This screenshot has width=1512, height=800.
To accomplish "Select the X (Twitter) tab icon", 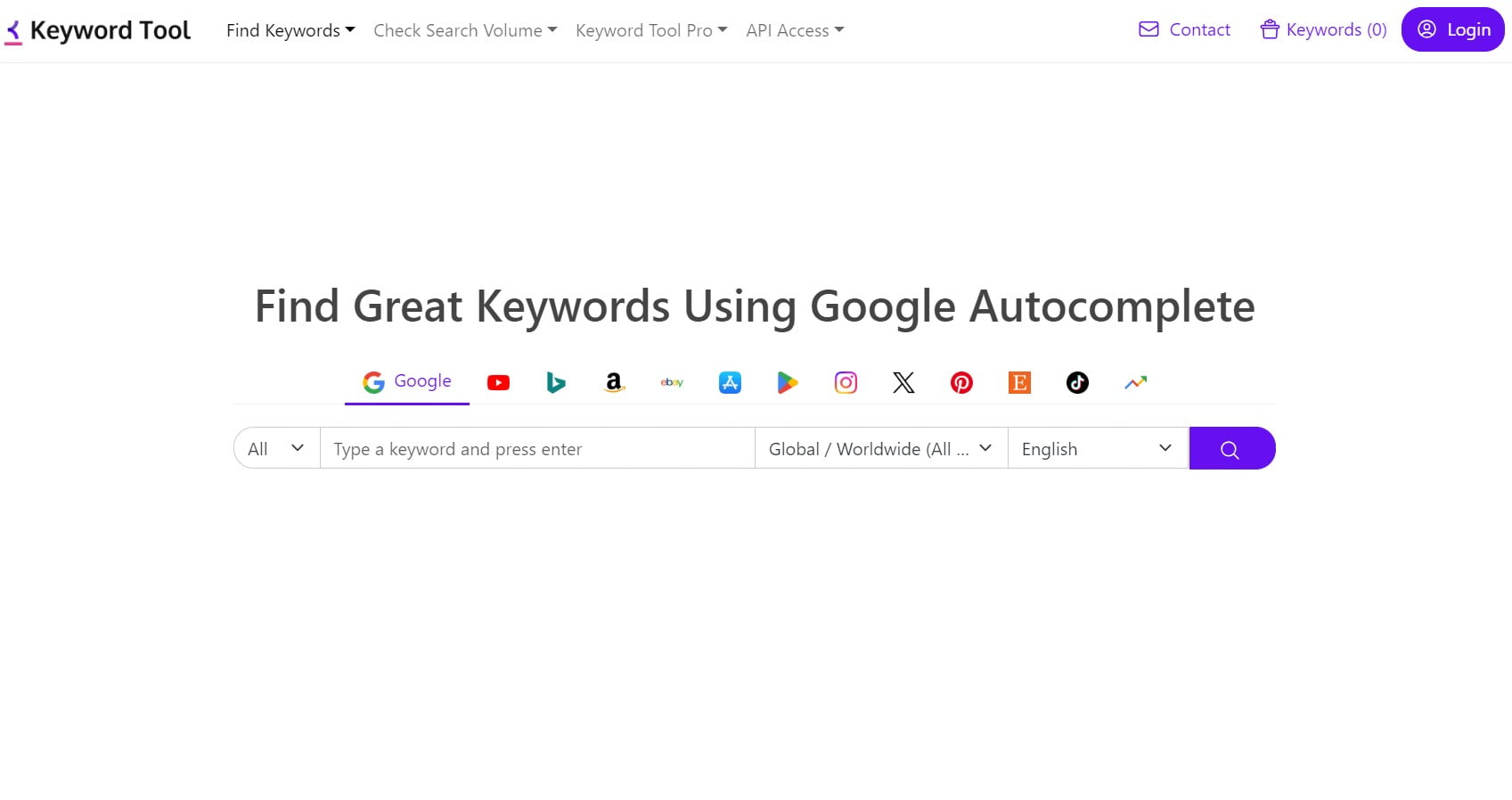I will click(x=903, y=382).
